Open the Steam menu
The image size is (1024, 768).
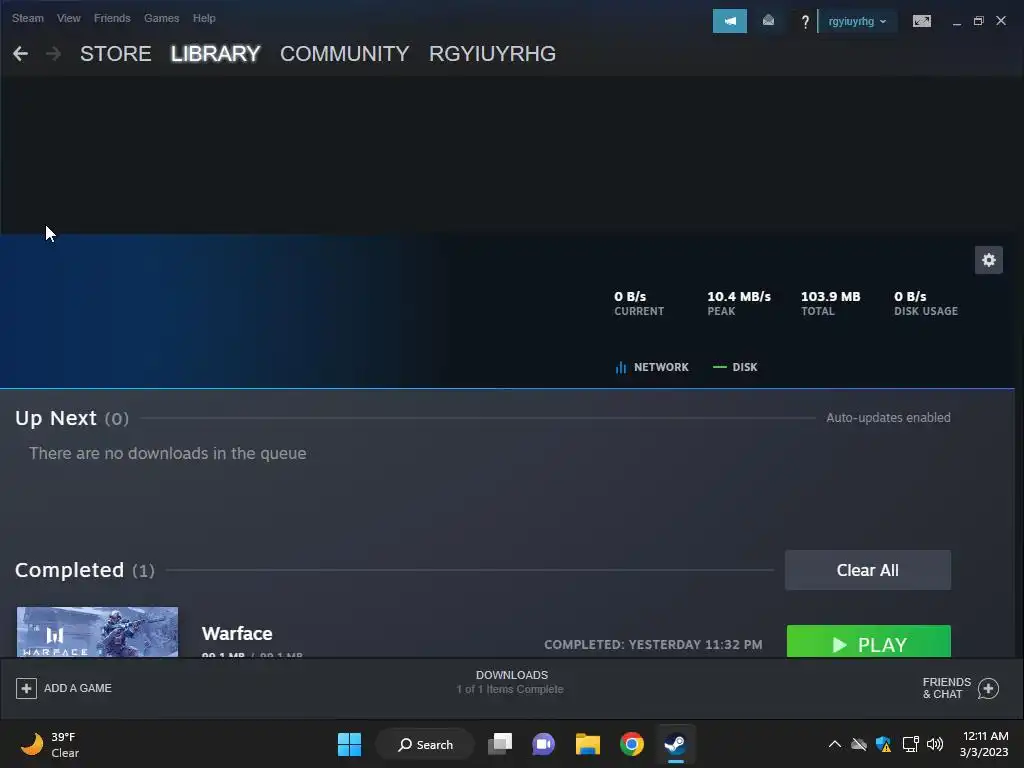(x=27, y=18)
